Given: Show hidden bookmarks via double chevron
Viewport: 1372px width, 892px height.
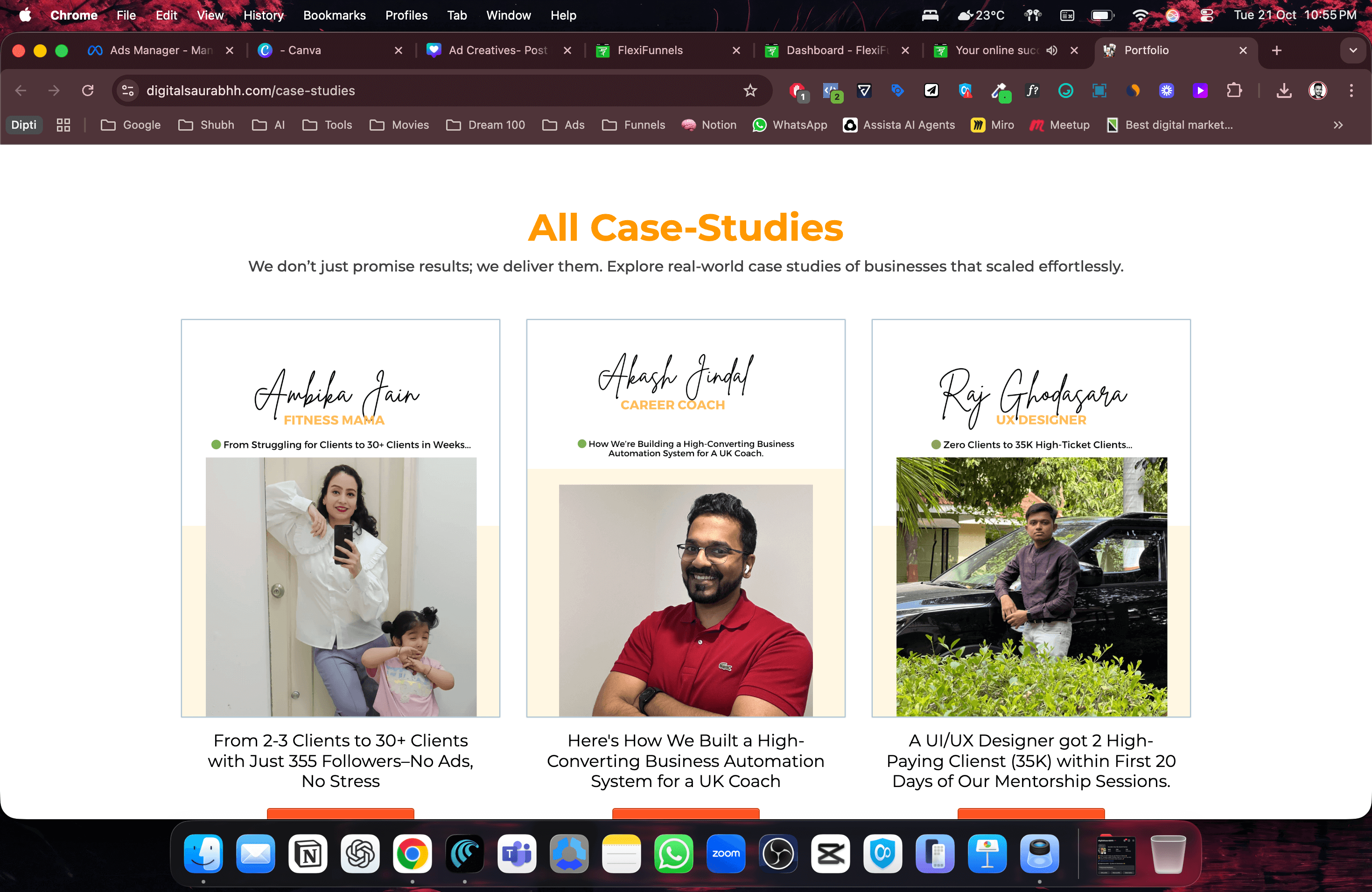Looking at the screenshot, I should pyautogui.click(x=1338, y=125).
